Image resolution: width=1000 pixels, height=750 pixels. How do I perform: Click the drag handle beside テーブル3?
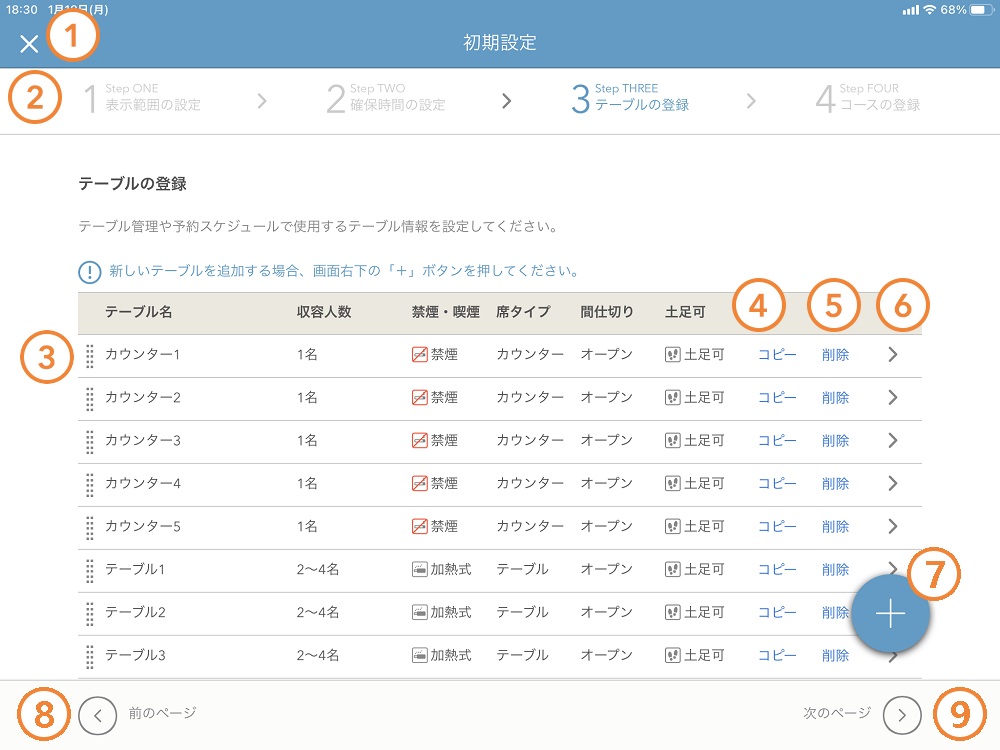coord(90,655)
